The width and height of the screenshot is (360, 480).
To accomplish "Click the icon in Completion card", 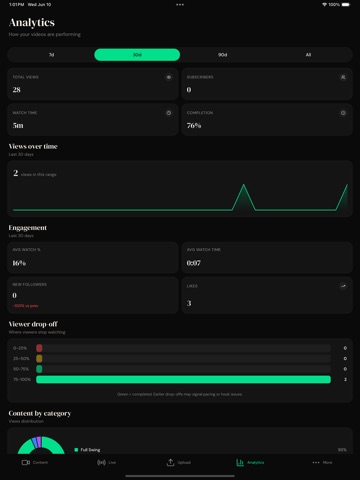I will (x=343, y=113).
